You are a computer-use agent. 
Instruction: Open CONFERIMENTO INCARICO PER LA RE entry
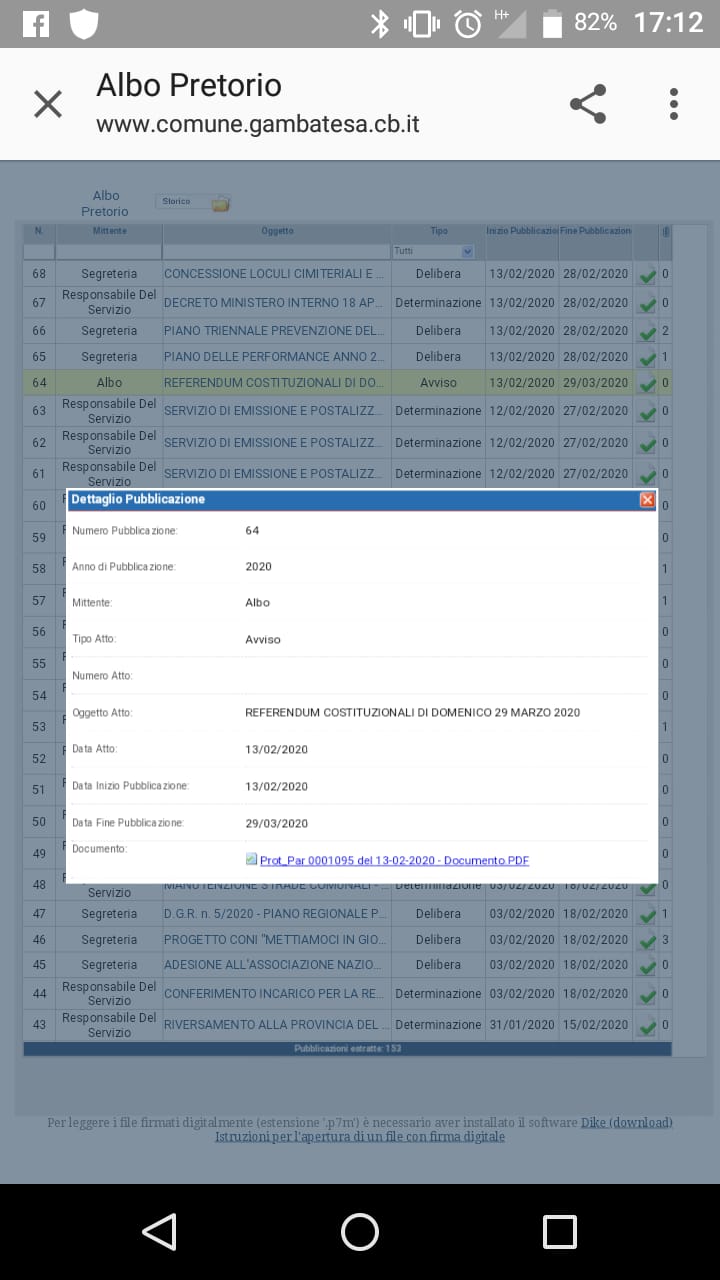(272, 994)
